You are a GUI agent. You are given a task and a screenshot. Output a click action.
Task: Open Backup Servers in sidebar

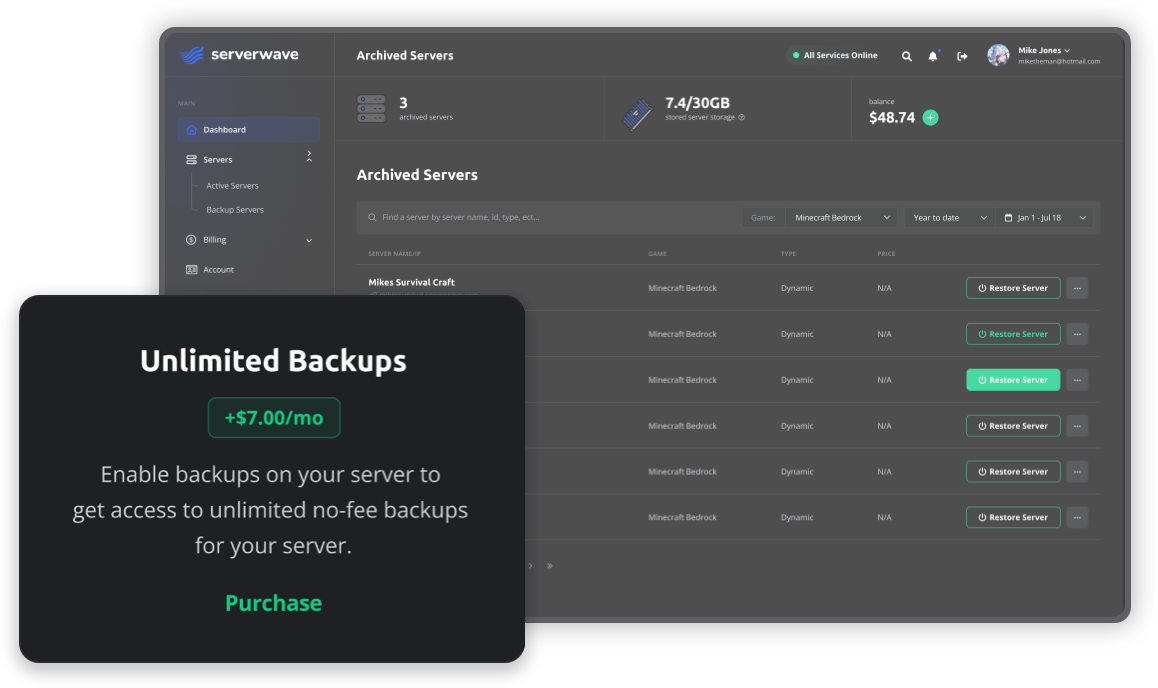235,210
